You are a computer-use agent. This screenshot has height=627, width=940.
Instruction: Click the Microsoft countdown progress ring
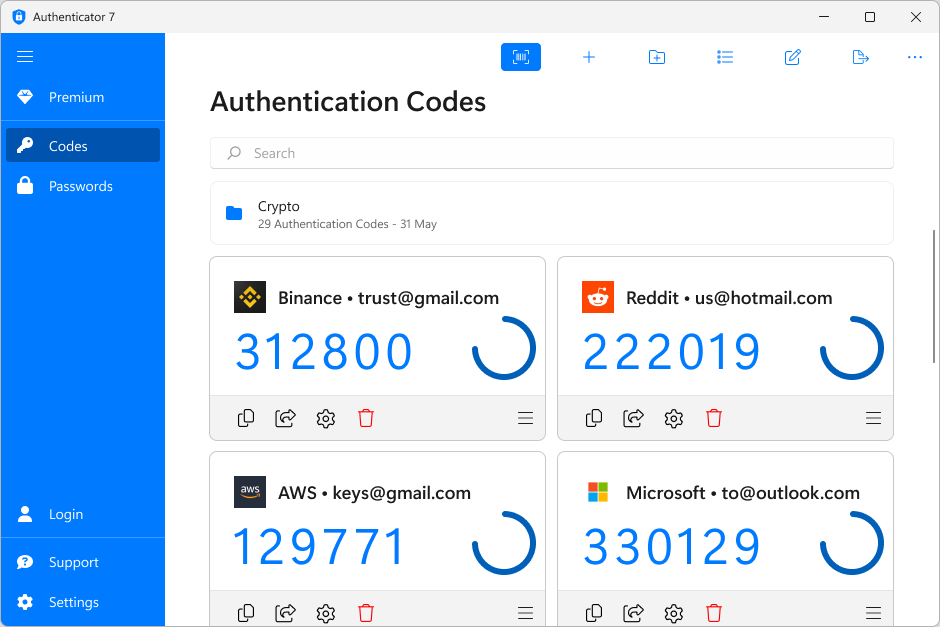[x=852, y=543]
